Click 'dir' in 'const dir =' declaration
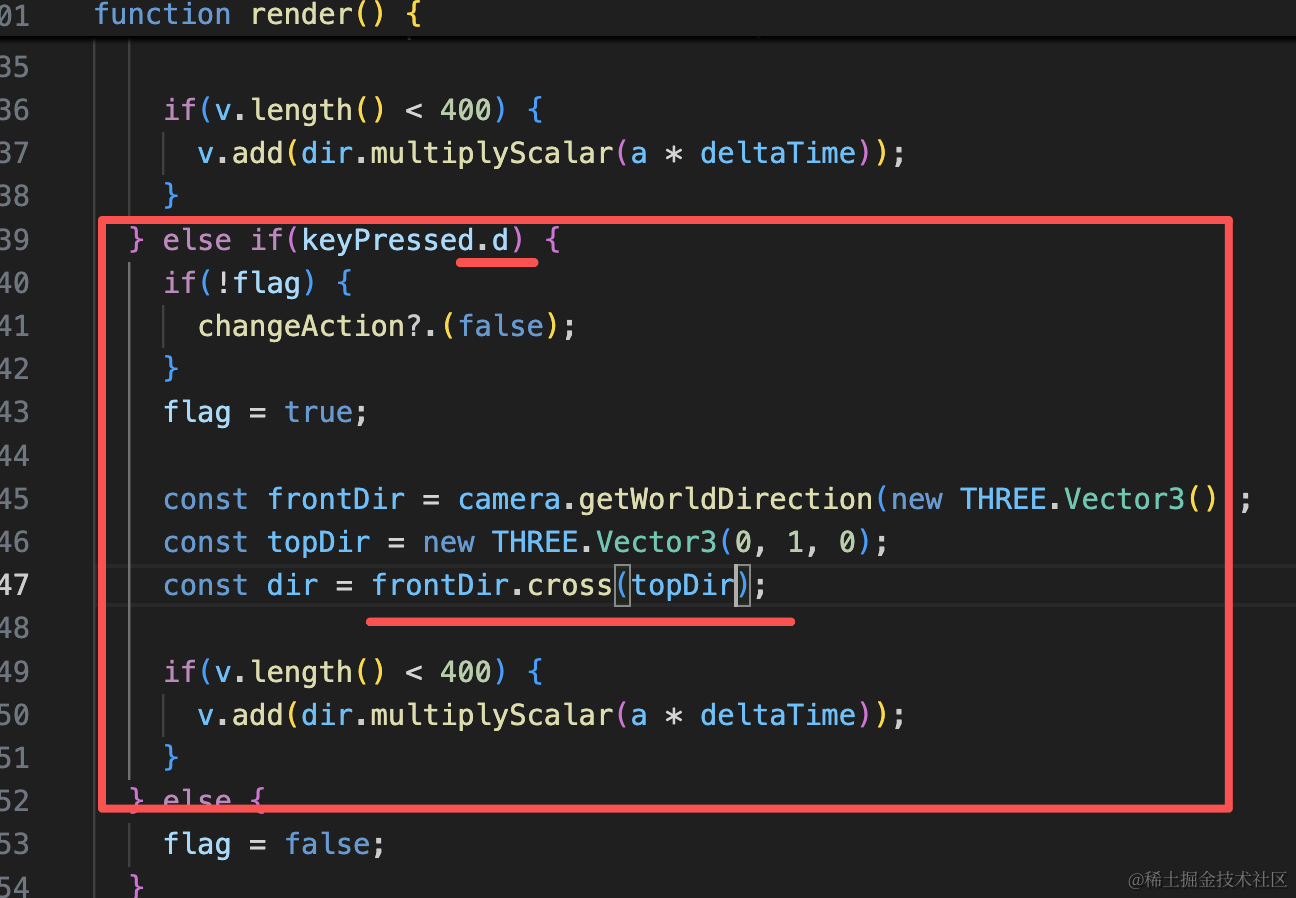1296x898 pixels. tap(292, 584)
